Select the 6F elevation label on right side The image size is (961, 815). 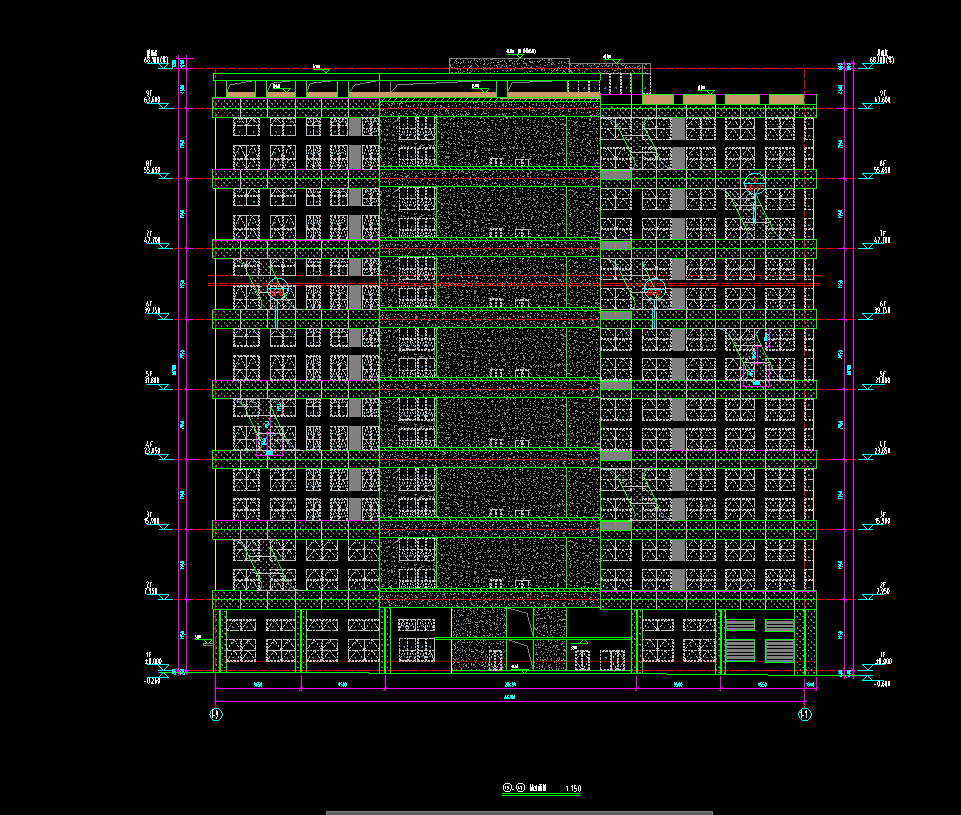(x=883, y=308)
